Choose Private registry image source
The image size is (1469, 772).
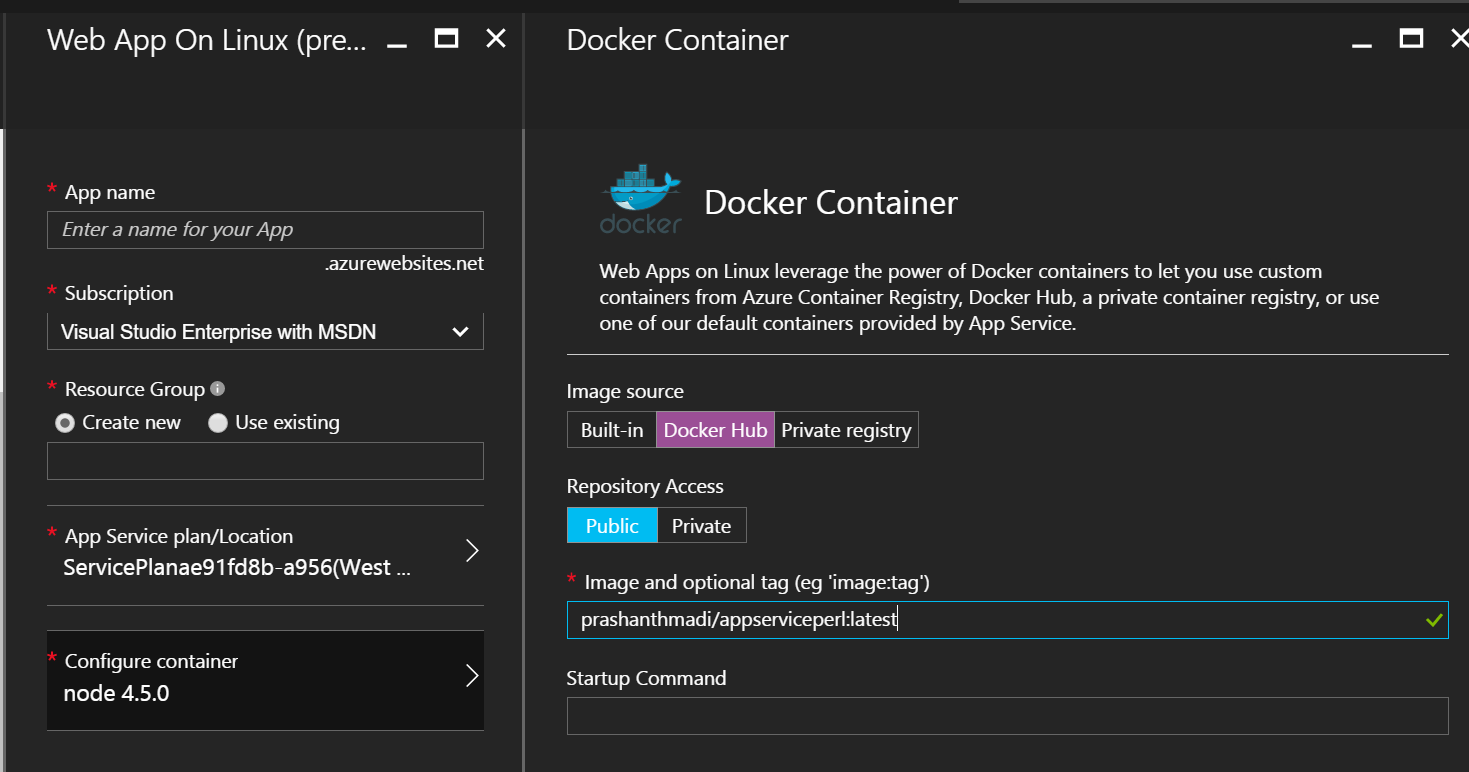pyautogui.click(x=846, y=430)
